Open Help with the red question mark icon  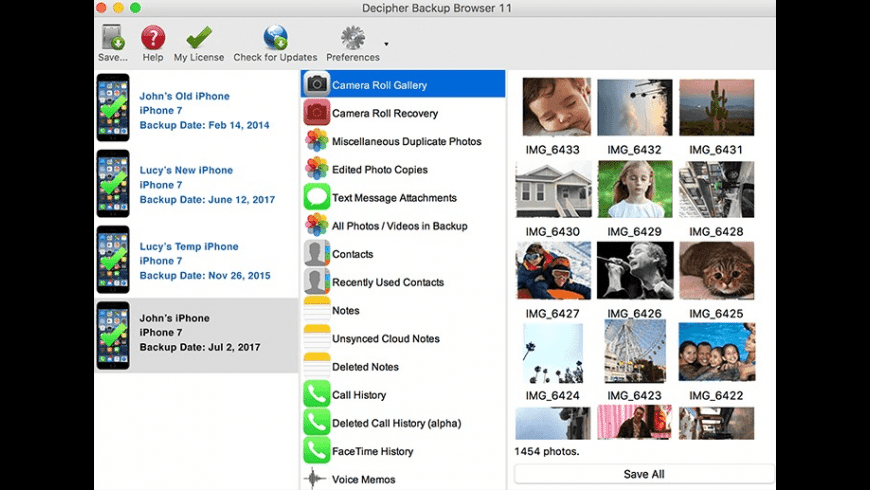(x=153, y=37)
